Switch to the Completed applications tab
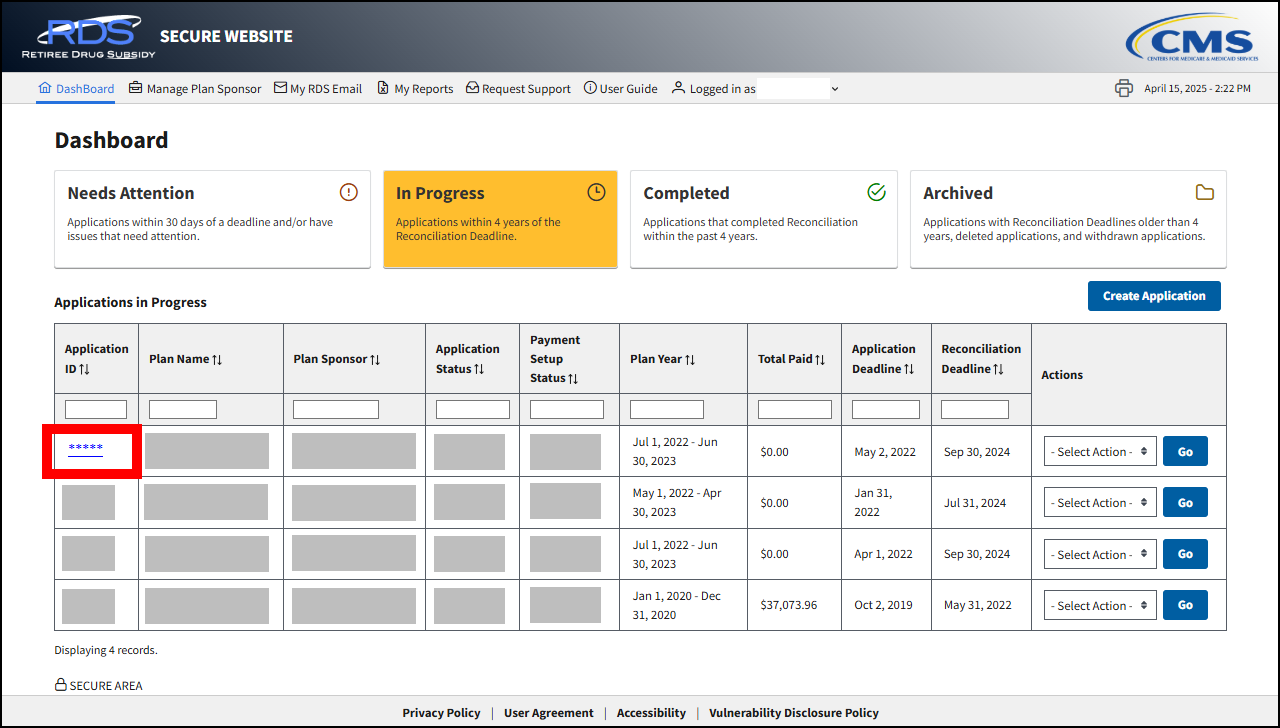This screenshot has height=728, width=1280. [763, 219]
